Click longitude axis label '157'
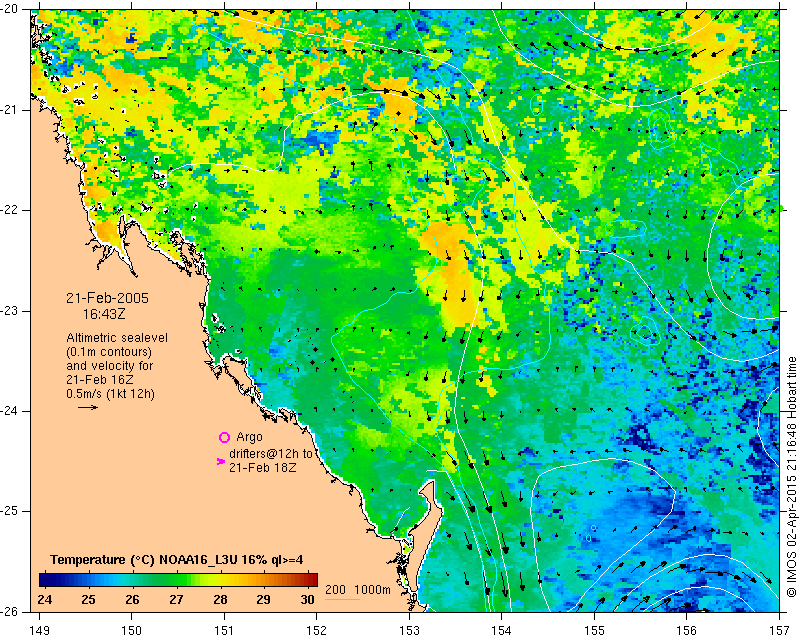Image resolution: width=800 pixels, height=640 pixels. (x=780, y=631)
